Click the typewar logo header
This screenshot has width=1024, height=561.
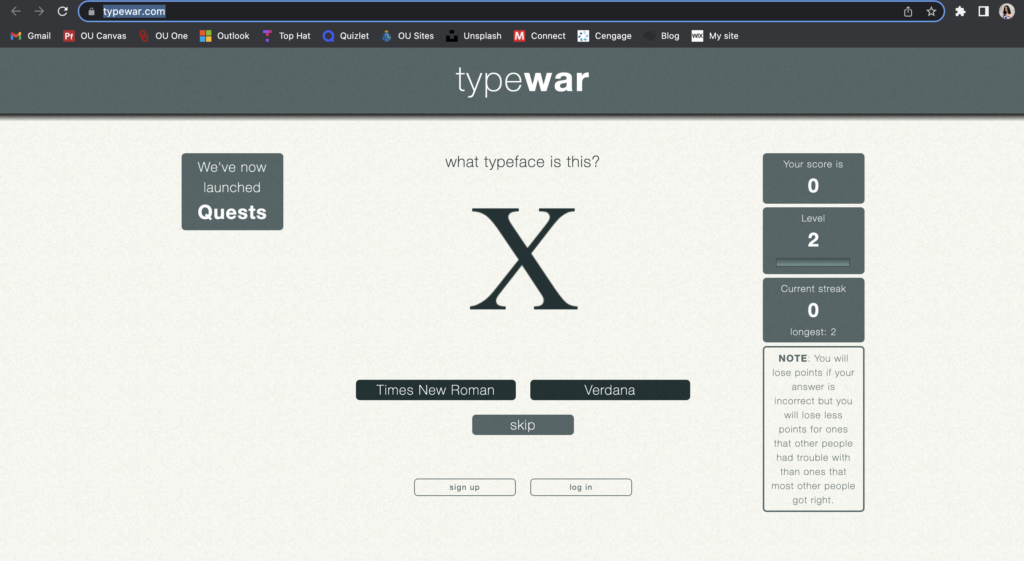pyautogui.click(x=522, y=80)
